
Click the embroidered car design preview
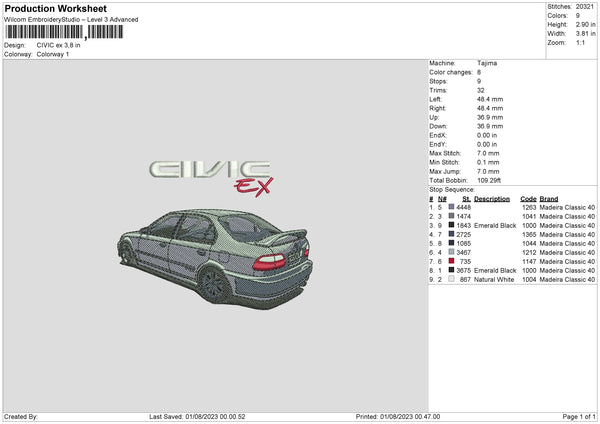point(215,259)
